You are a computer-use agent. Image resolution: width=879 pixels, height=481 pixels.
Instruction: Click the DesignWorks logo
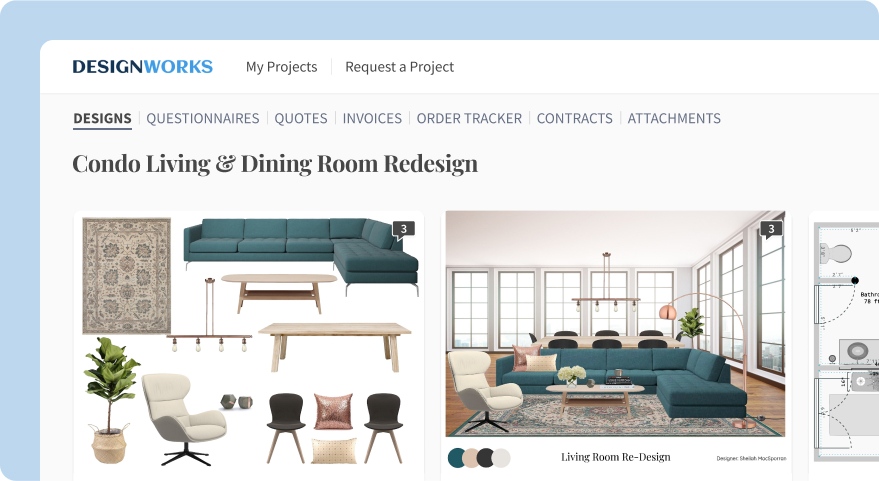[142, 67]
